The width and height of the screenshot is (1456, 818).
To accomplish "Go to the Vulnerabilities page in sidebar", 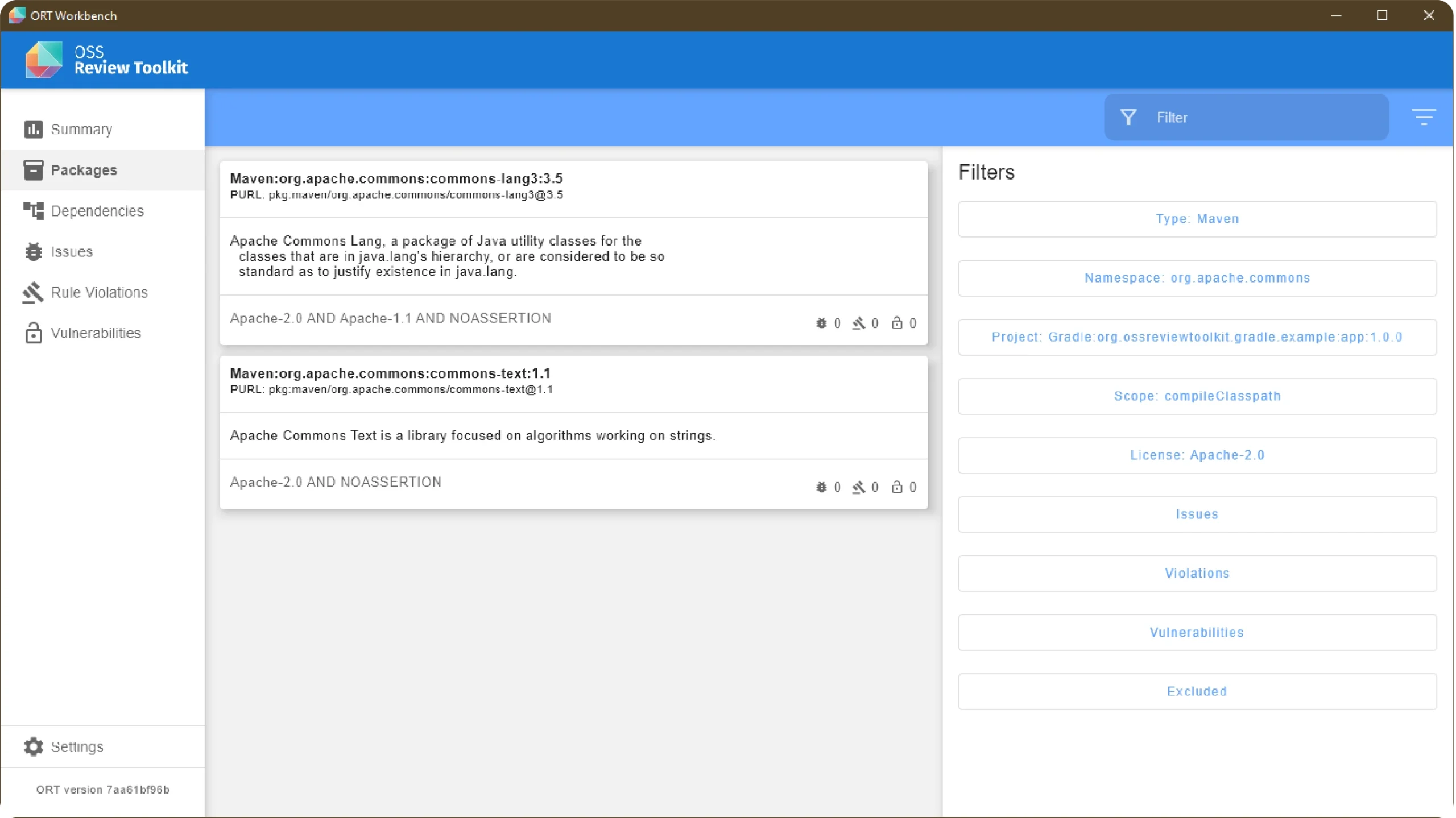I will pyautogui.click(x=96, y=333).
